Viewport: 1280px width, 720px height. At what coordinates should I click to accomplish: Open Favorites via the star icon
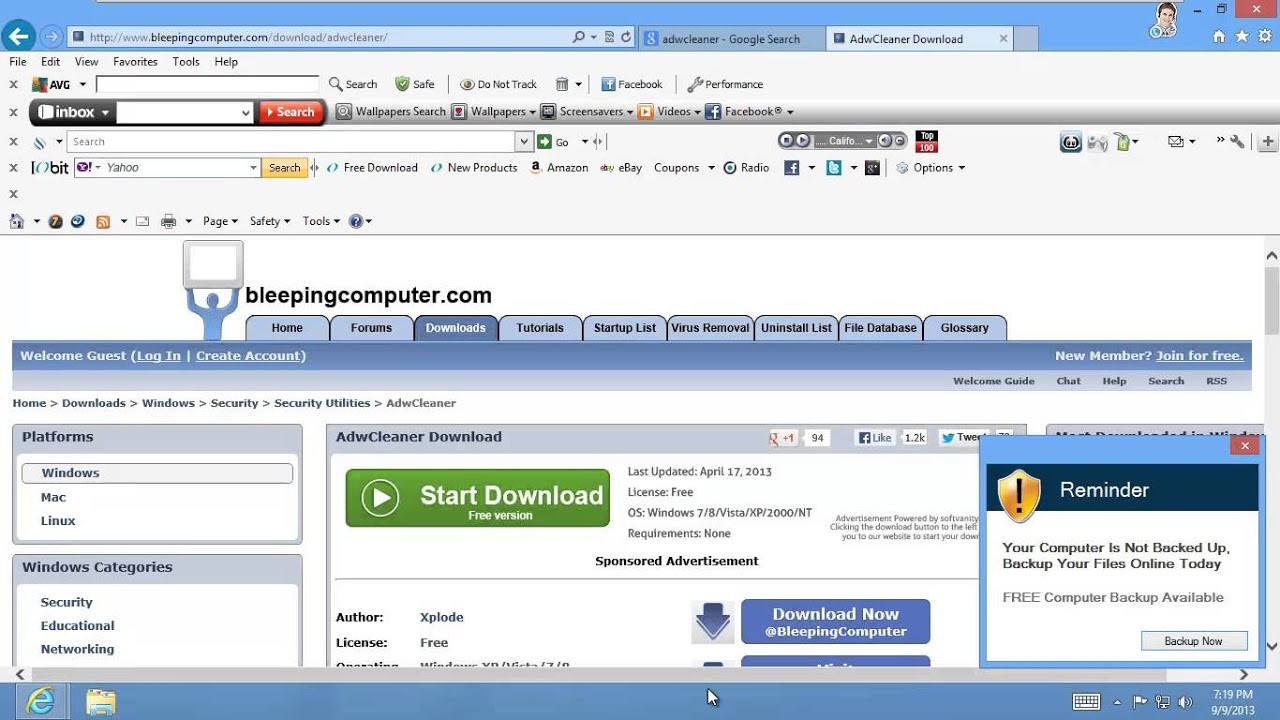point(1242,37)
